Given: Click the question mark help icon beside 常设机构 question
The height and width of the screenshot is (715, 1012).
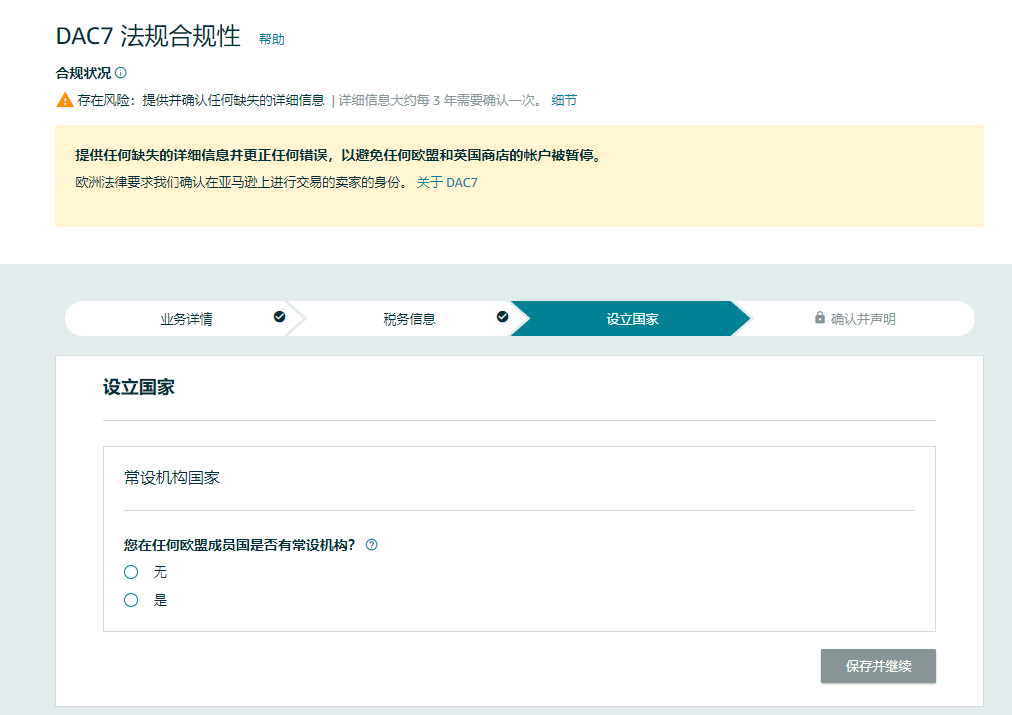Looking at the screenshot, I should coord(371,545).
